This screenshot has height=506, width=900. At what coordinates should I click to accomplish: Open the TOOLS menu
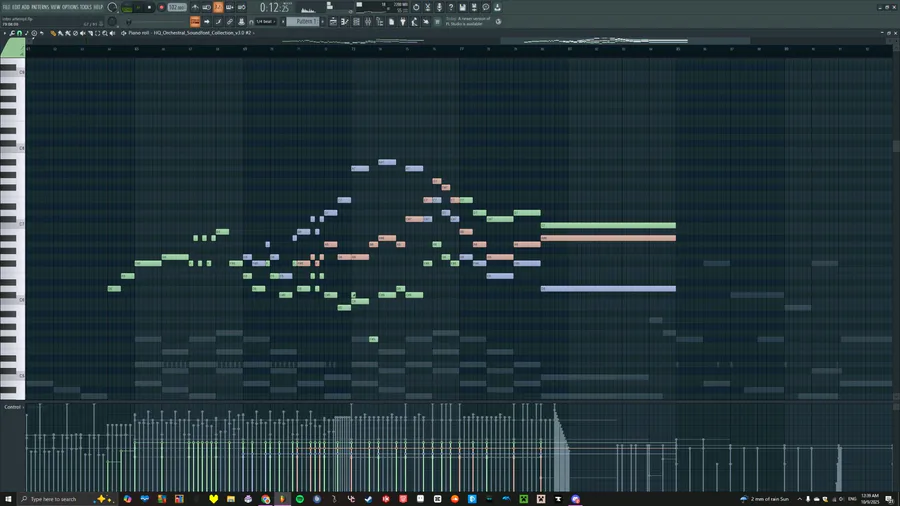pyautogui.click(x=86, y=7)
